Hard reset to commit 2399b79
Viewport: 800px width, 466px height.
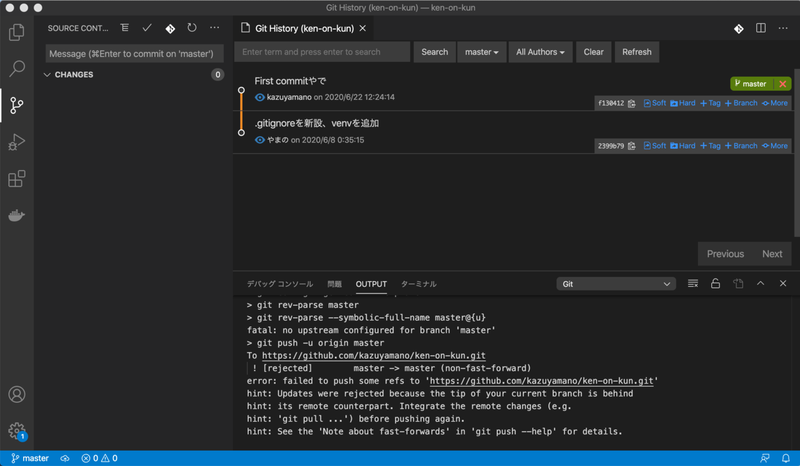pos(683,146)
